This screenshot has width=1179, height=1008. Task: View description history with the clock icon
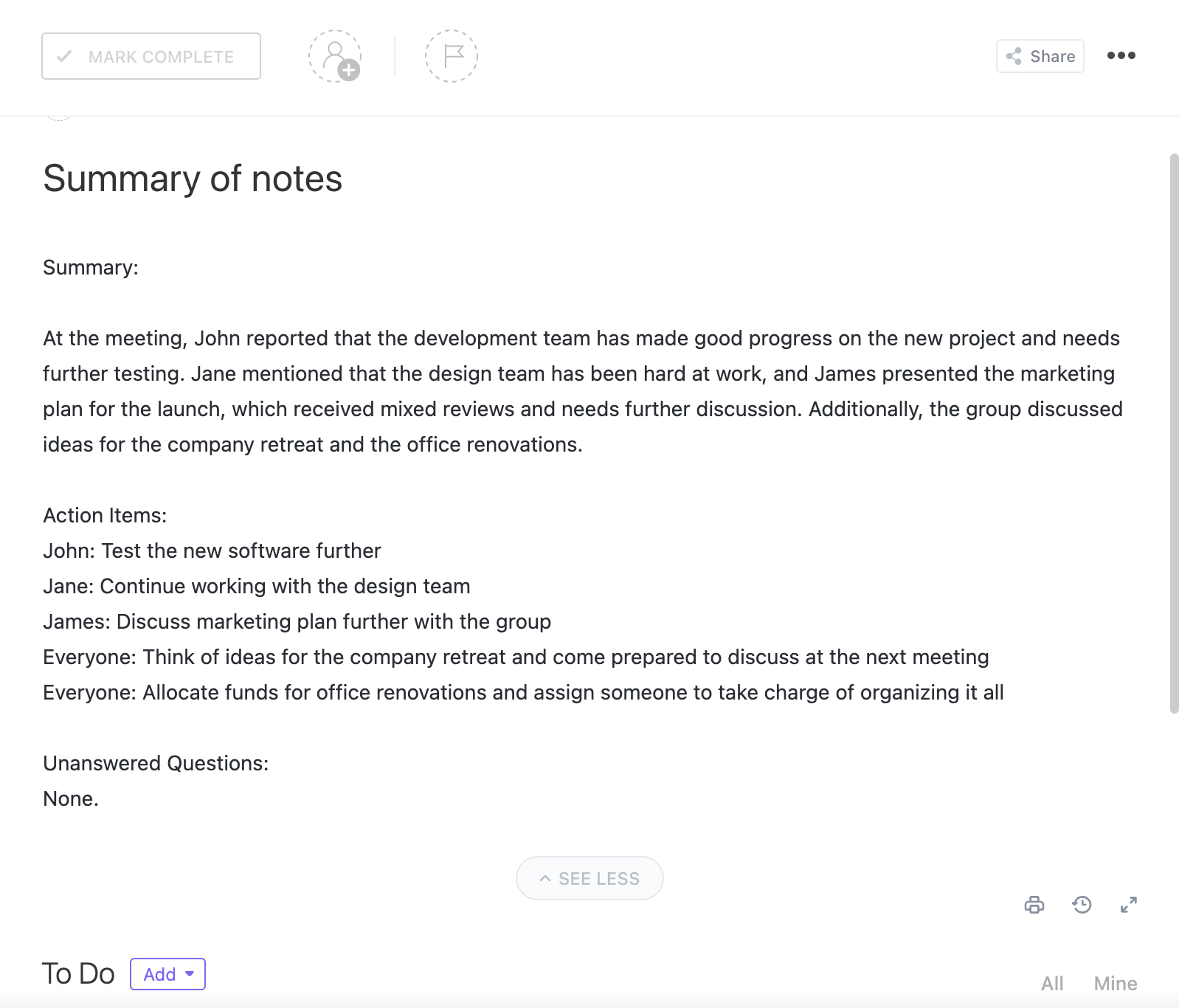[x=1082, y=905]
